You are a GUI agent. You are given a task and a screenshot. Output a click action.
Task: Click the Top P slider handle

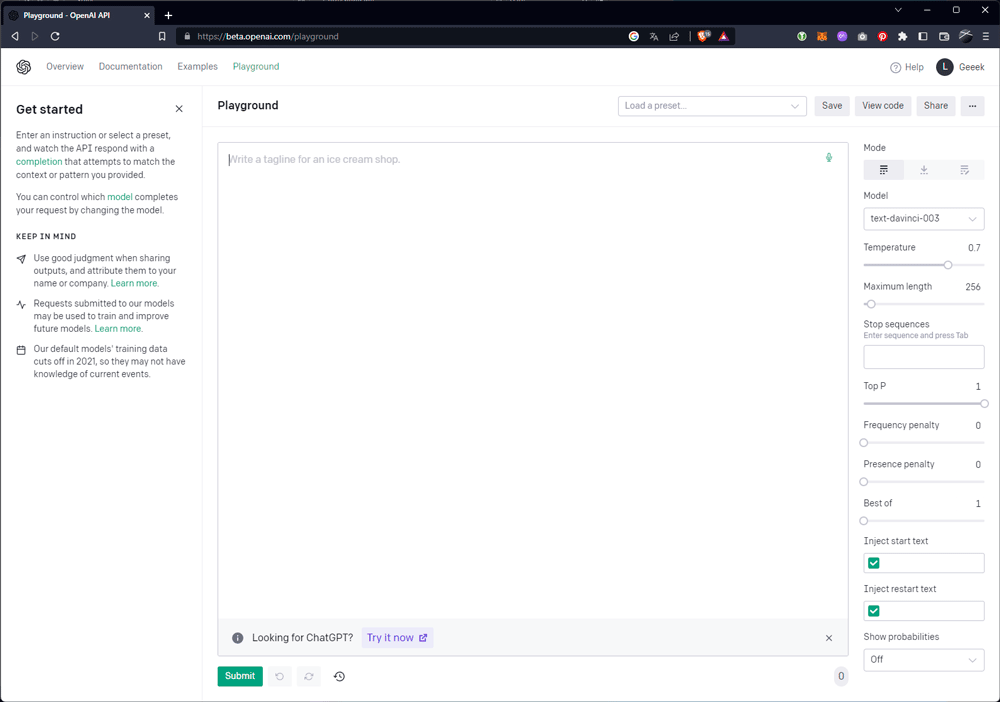point(984,404)
